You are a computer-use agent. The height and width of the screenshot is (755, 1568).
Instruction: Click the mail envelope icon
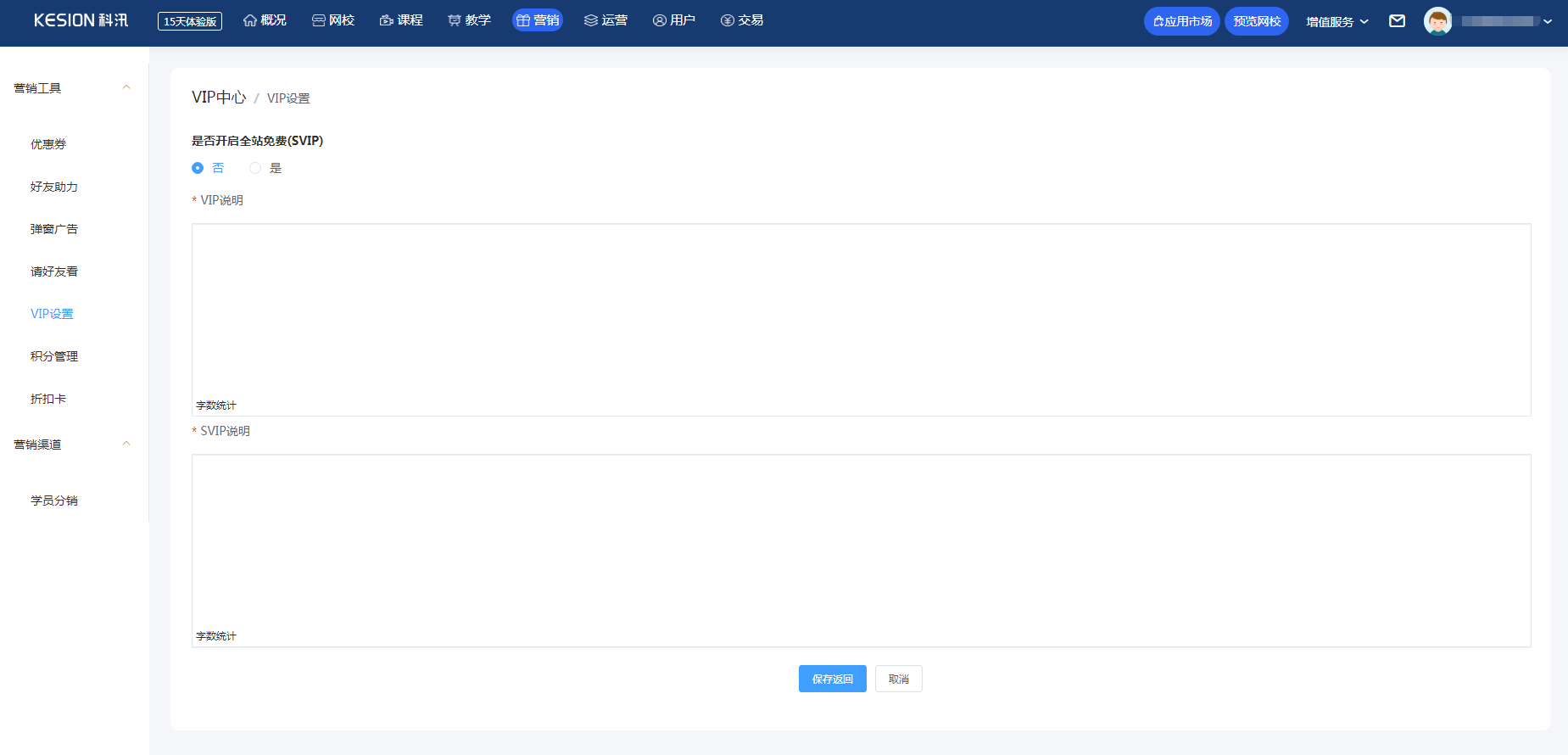click(x=1397, y=21)
